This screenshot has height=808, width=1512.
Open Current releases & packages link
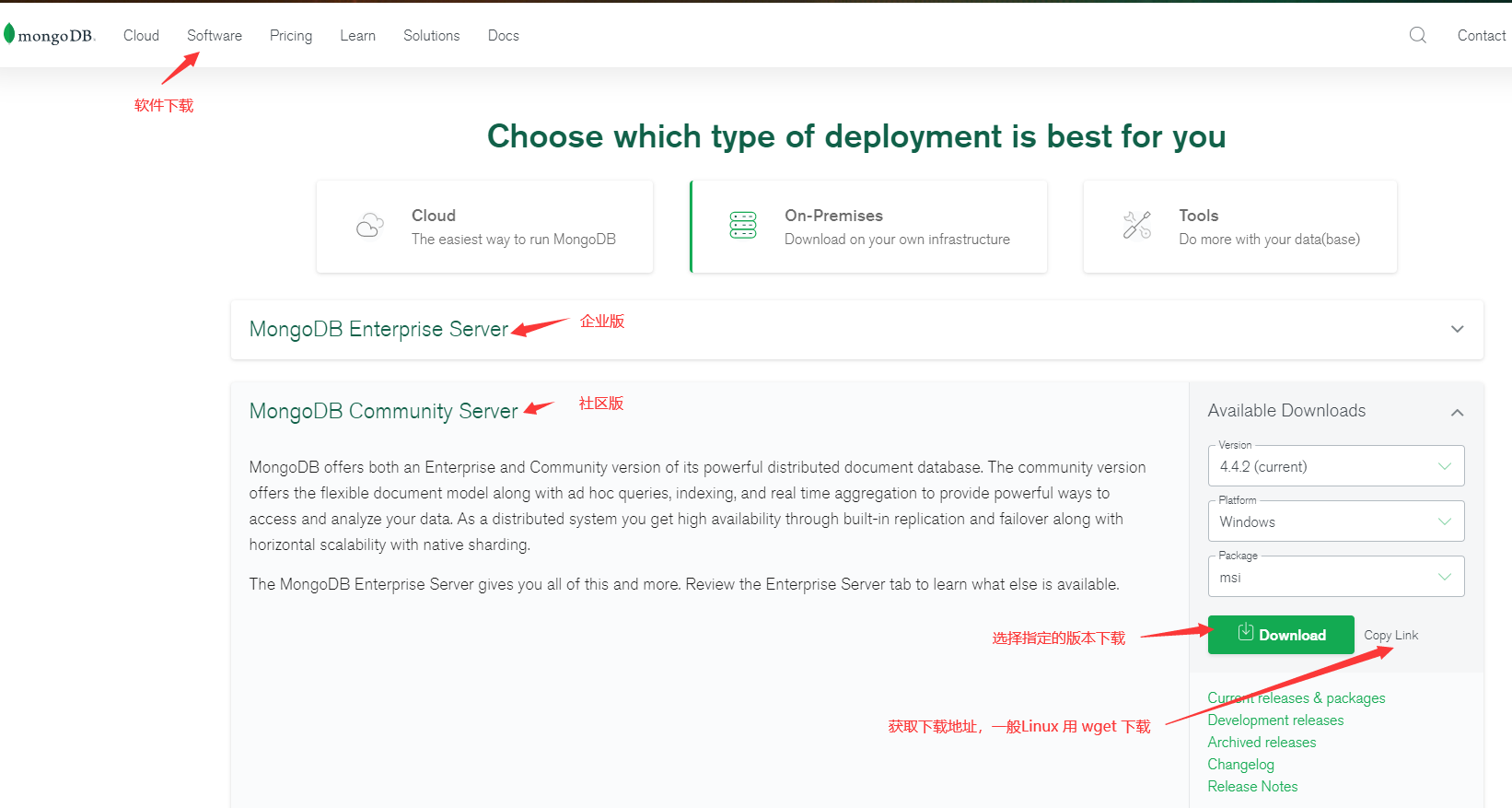coord(1296,698)
